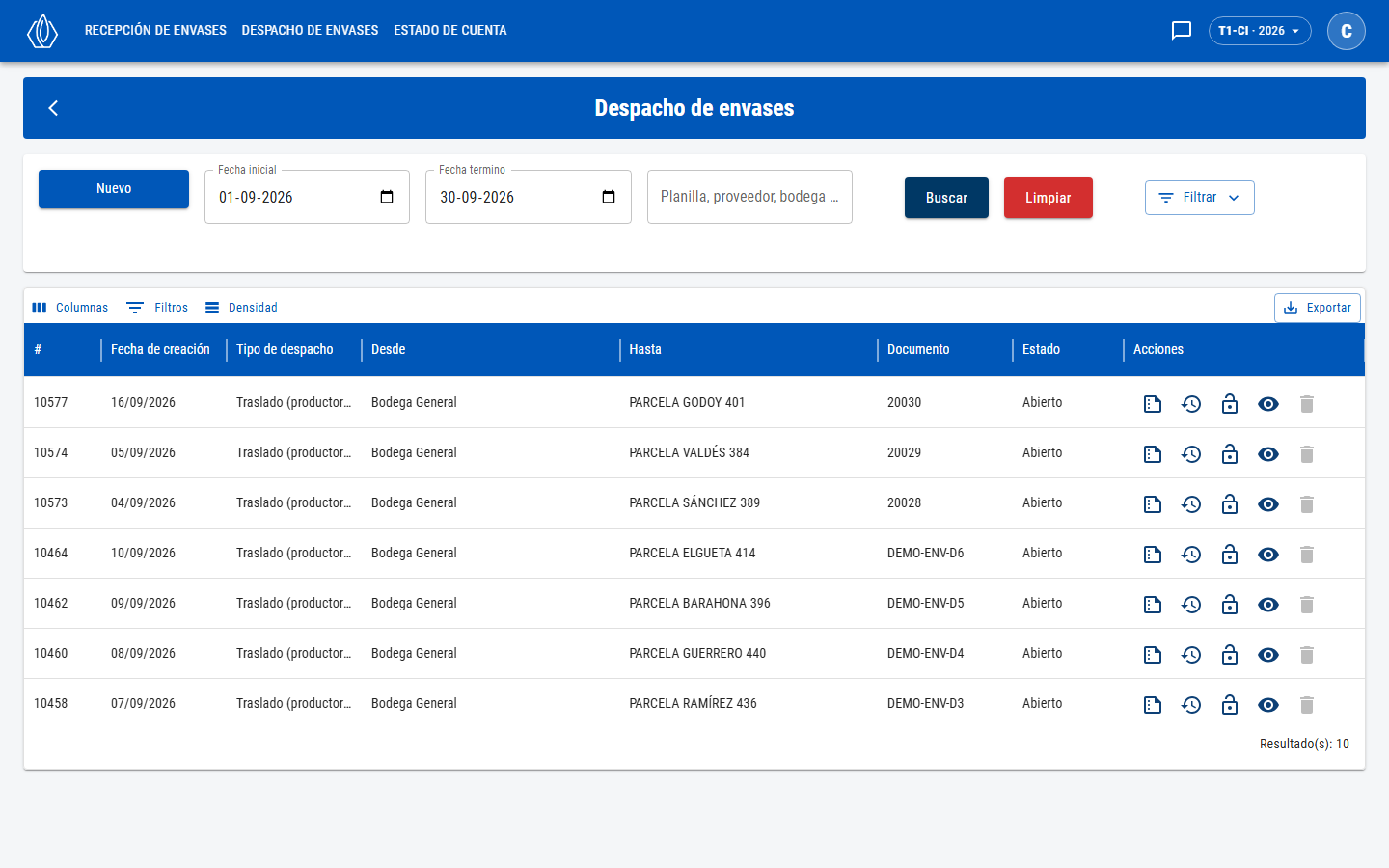Viewport: 1389px width, 868px height.
Task: Delete dispatch 10577 with trash icon
Action: coord(1307,404)
